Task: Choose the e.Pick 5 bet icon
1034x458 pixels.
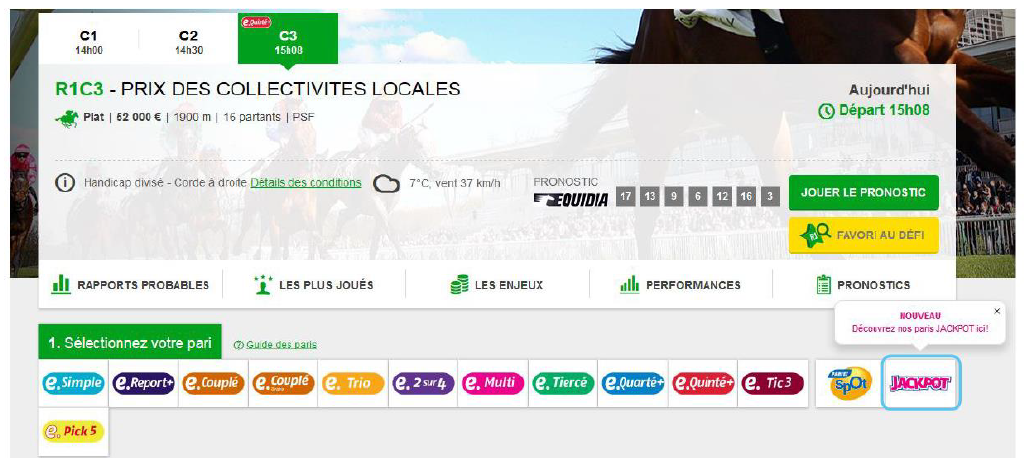Action: click(x=73, y=432)
